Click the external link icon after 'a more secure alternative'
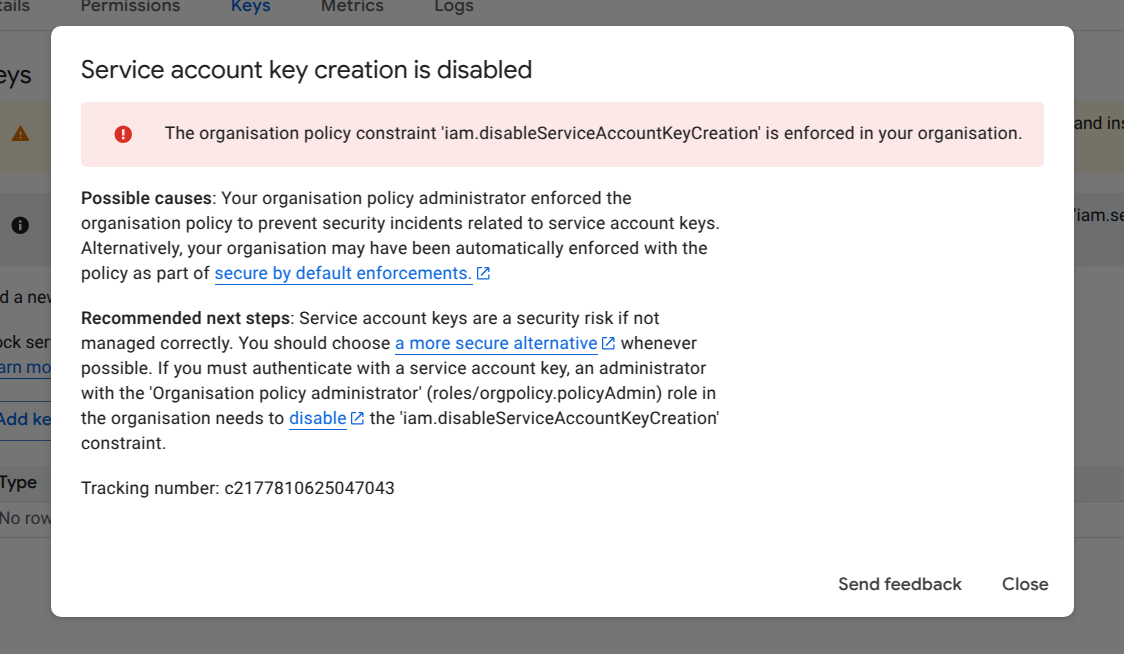 [608, 342]
